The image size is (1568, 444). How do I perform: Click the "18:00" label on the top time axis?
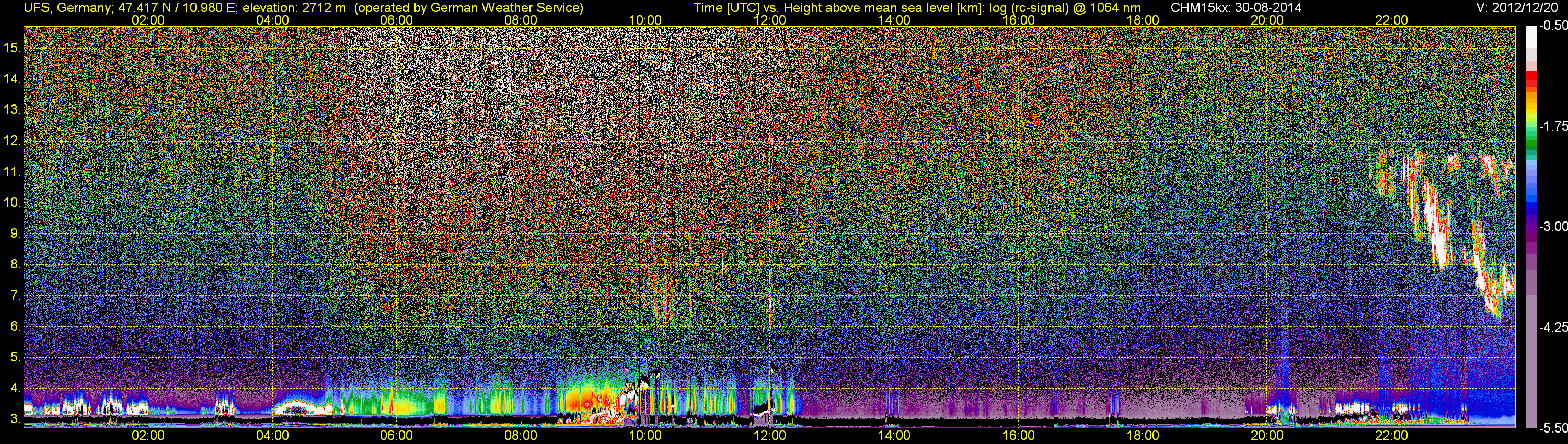pyautogui.click(x=1143, y=20)
